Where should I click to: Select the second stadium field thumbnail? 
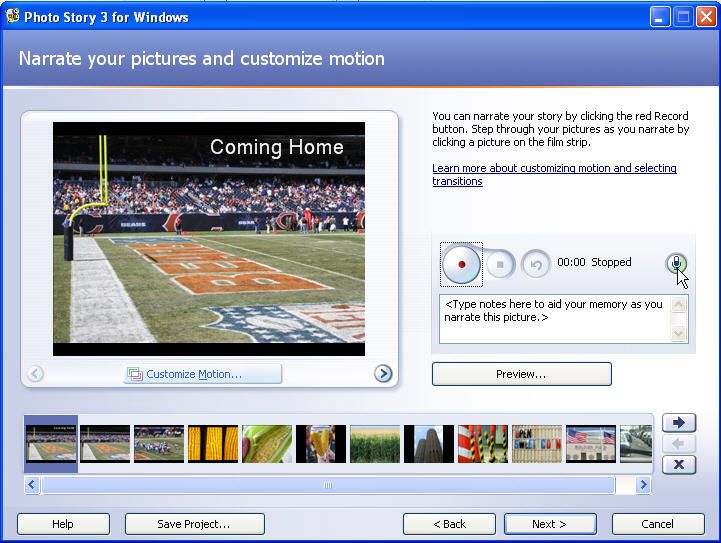point(105,444)
